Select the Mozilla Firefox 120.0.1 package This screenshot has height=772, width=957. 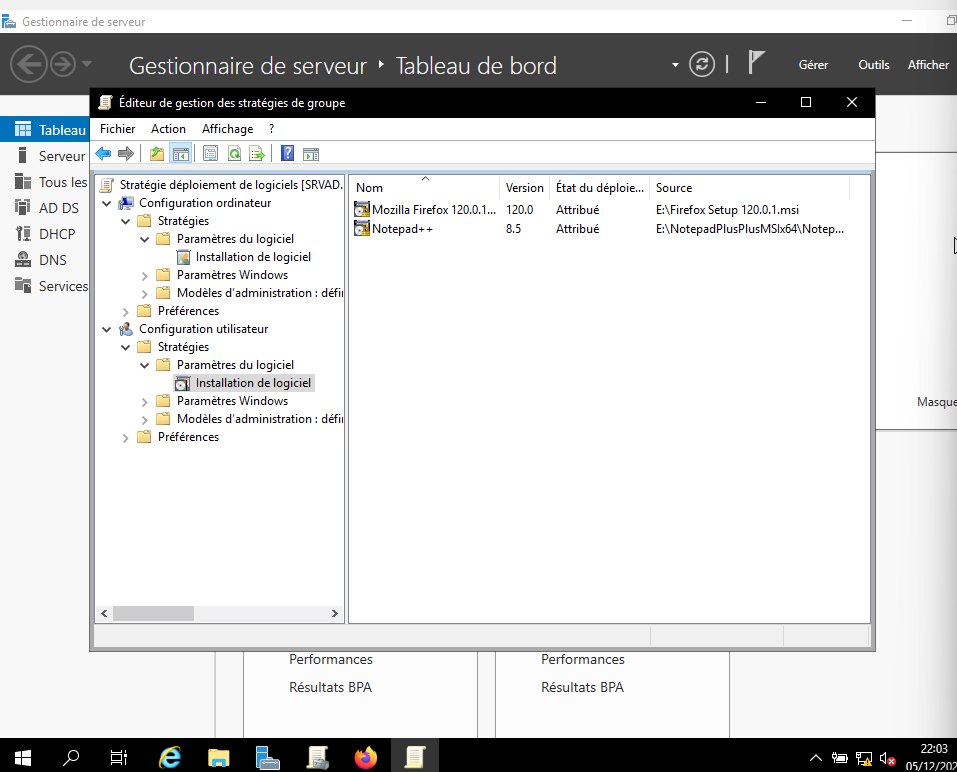(x=432, y=210)
